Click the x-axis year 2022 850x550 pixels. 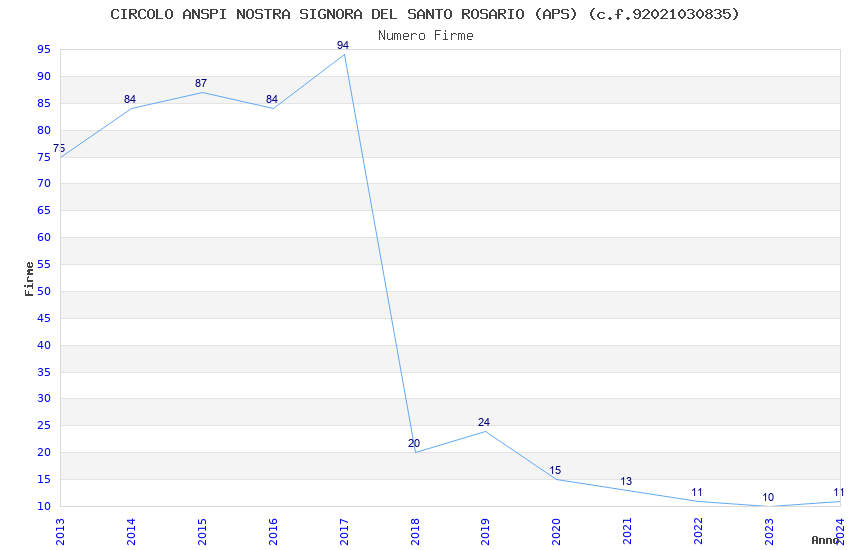tap(699, 531)
